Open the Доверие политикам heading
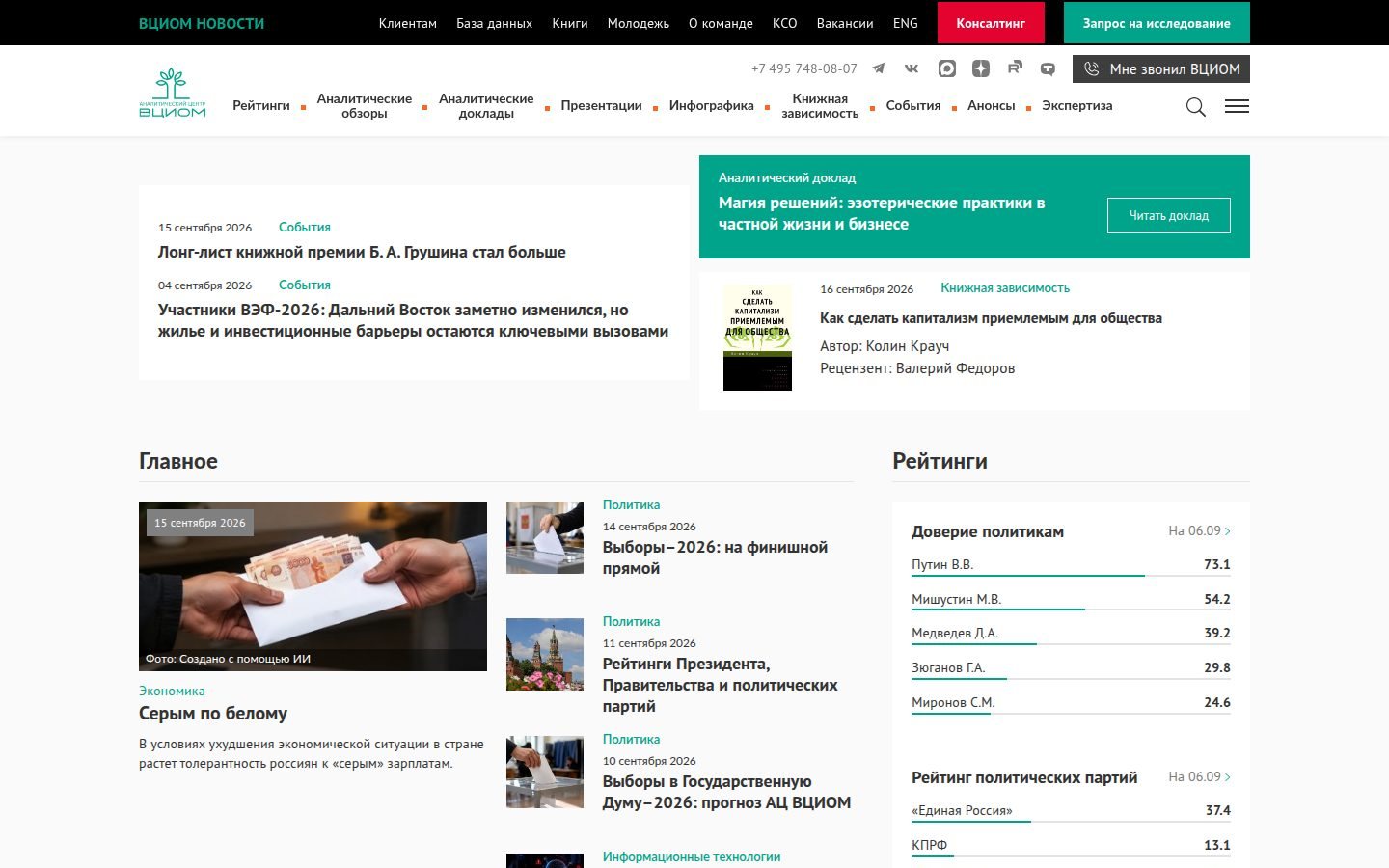Image resolution: width=1389 pixels, height=868 pixels. [x=988, y=531]
